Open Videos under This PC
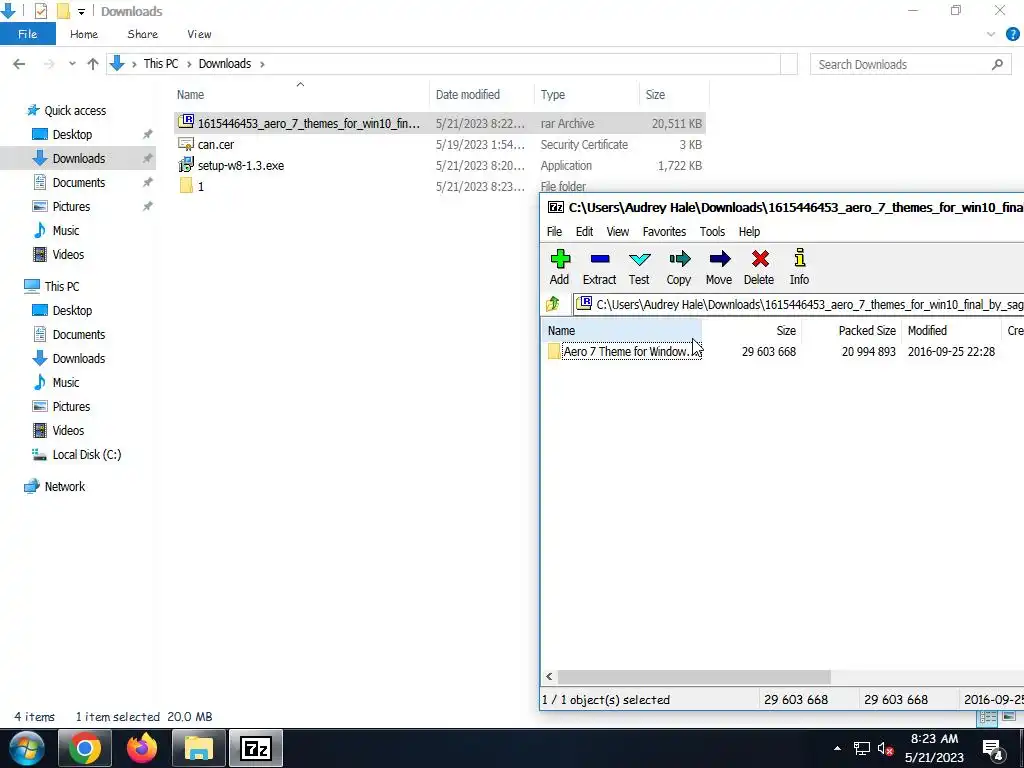The height and width of the screenshot is (768, 1024). pos(68,430)
